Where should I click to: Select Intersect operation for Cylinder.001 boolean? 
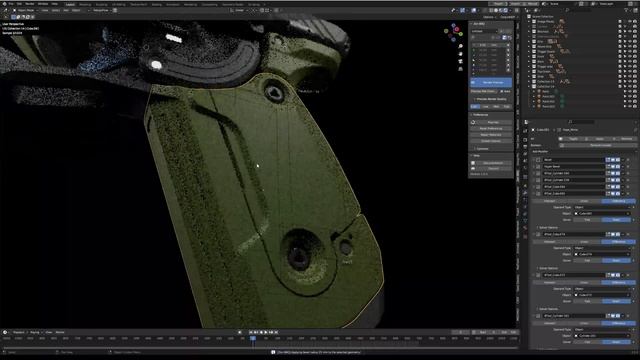(549, 323)
